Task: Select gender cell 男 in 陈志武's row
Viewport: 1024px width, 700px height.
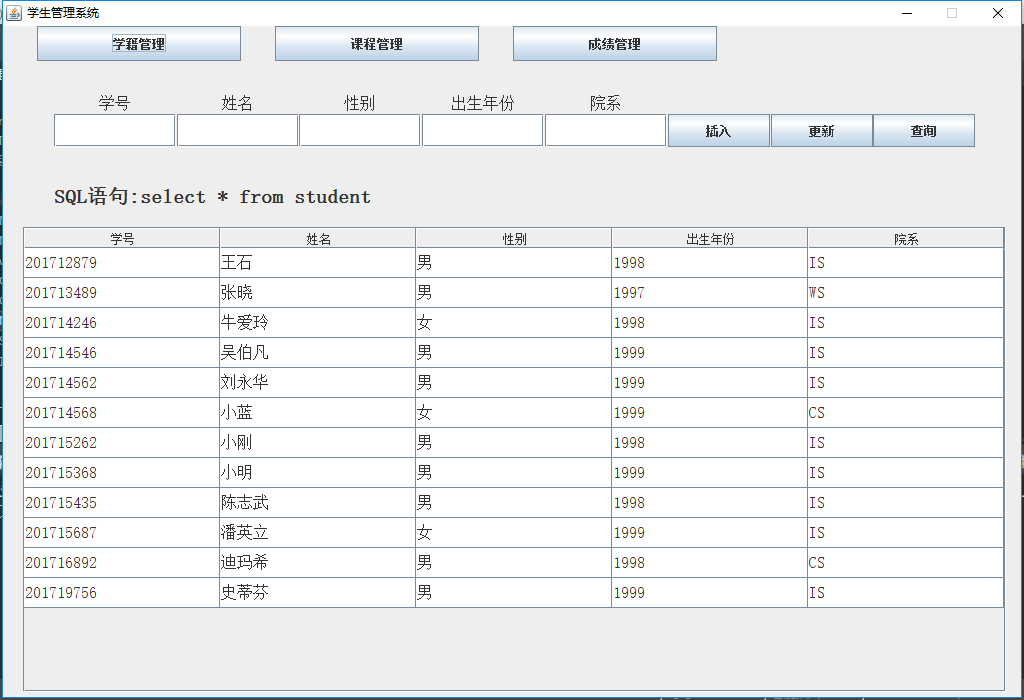Action: pyautogui.click(x=513, y=503)
